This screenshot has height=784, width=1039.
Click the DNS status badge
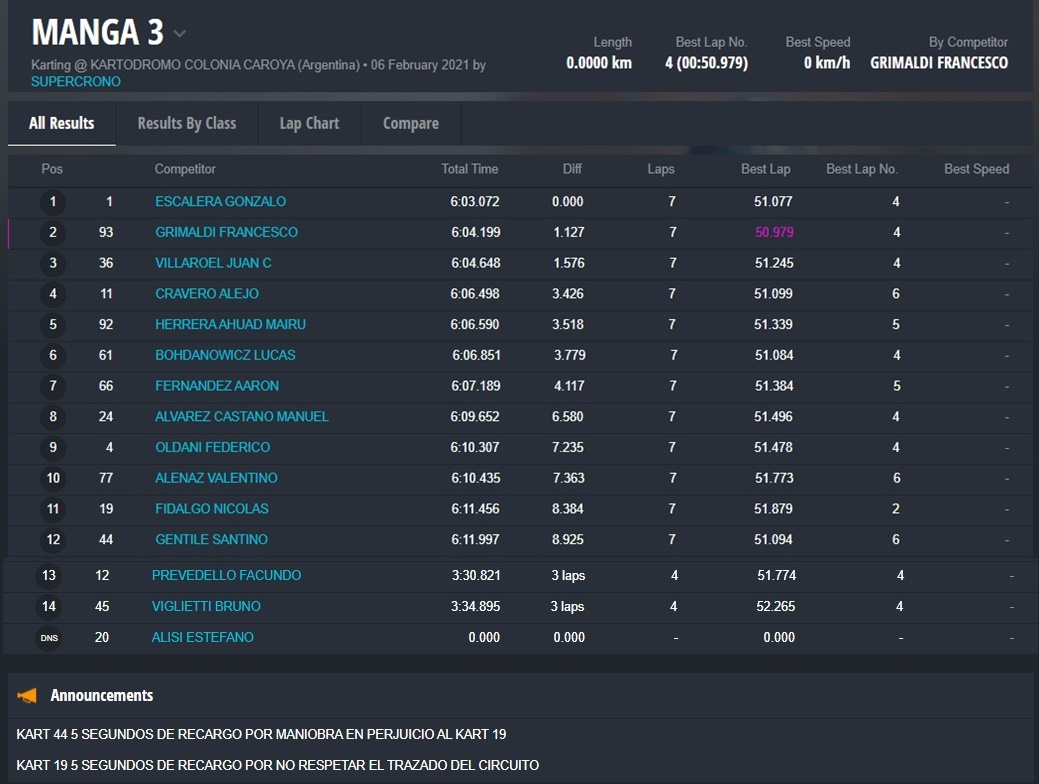49,638
